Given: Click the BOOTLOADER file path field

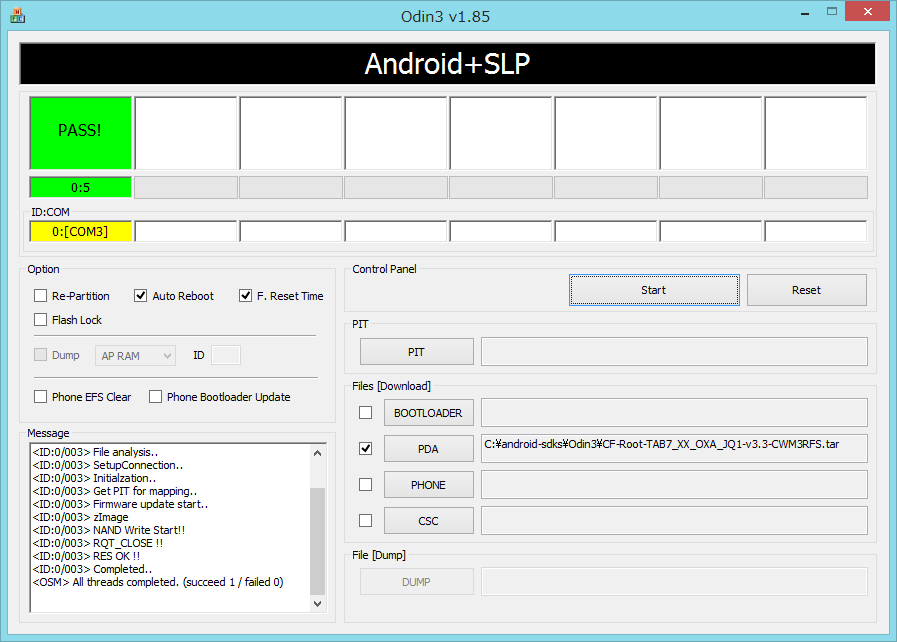Looking at the screenshot, I should 674,413.
